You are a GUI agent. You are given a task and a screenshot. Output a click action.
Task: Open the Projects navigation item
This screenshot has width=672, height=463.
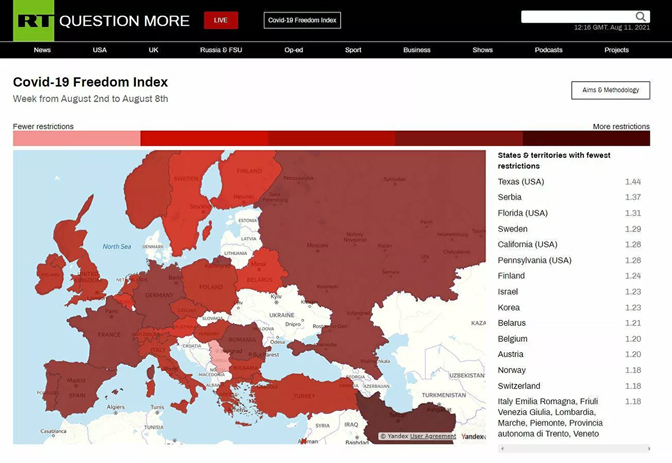[617, 50]
